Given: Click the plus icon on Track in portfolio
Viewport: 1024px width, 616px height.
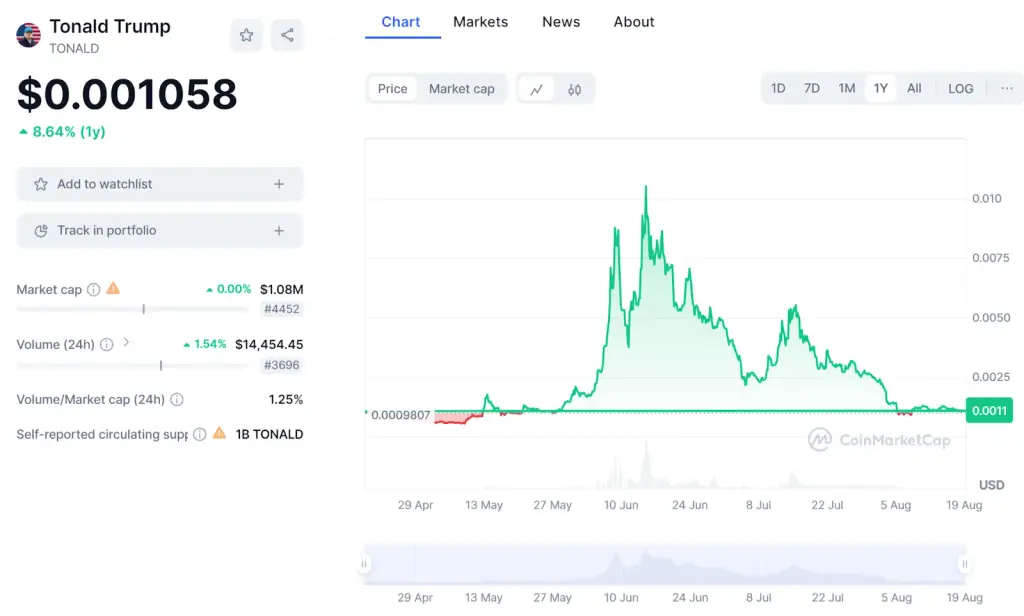Looking at the screenshot, I should coord(279,231).
